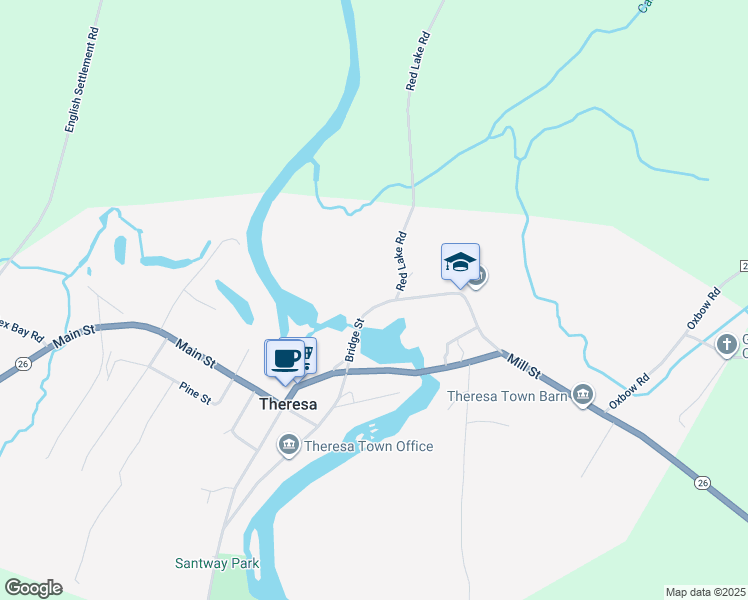Open the graduation cap school marker
Screen dimensions: 748x600
click(460, 263)
